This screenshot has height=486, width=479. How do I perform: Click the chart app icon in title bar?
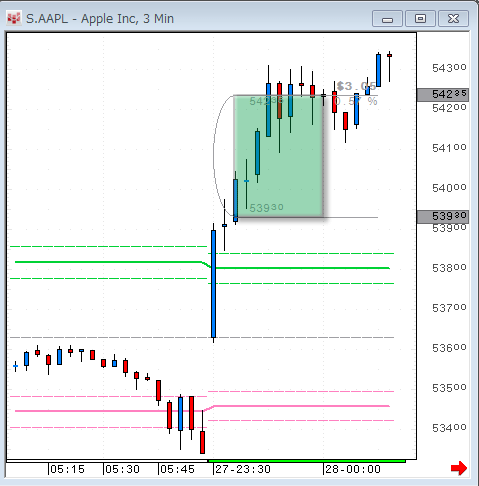pyautogui.click(x=14, y=18)
